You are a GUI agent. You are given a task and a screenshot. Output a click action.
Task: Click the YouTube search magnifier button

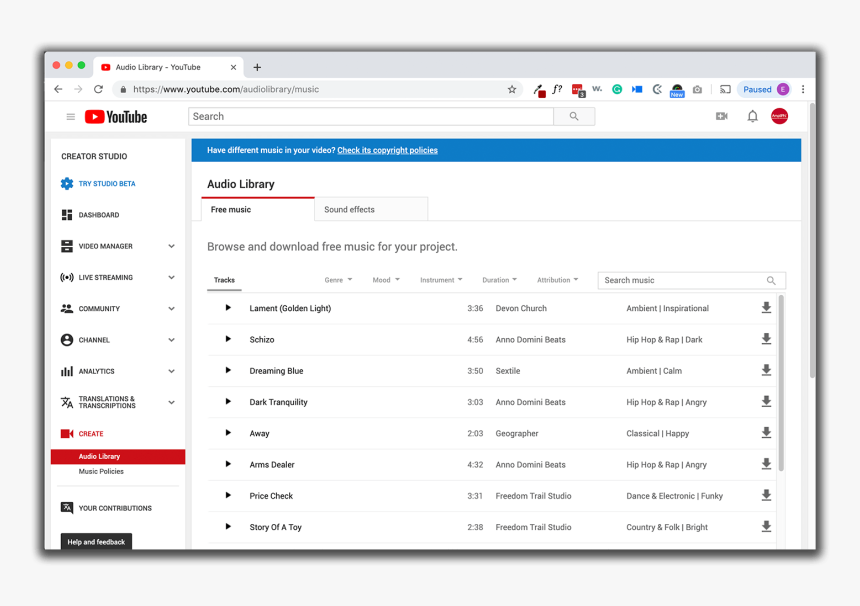click(x=574, y=116)
